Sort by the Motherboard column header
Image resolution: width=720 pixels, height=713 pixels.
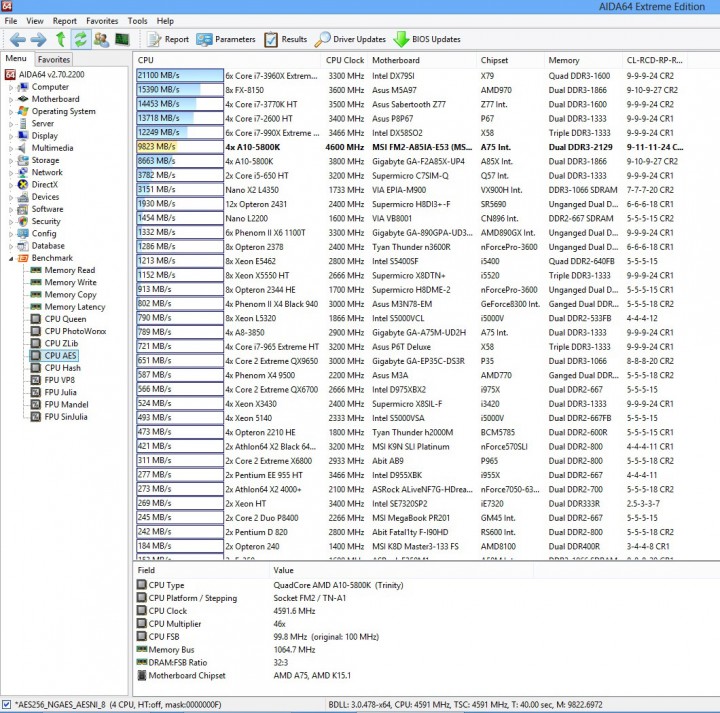[422, 61]
